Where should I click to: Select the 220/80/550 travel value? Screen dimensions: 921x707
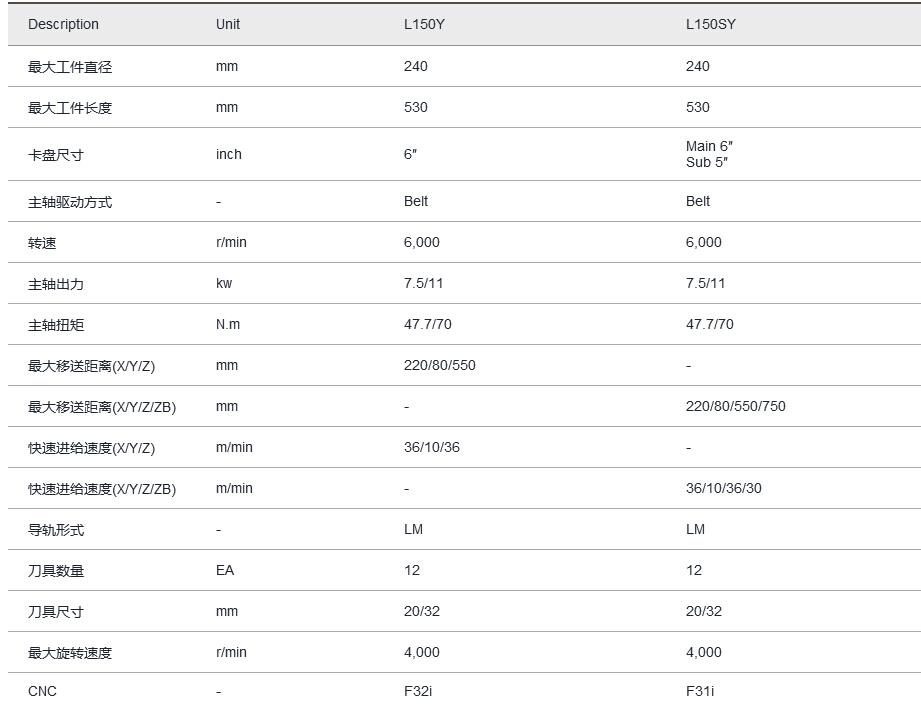[x=440, y=365]
